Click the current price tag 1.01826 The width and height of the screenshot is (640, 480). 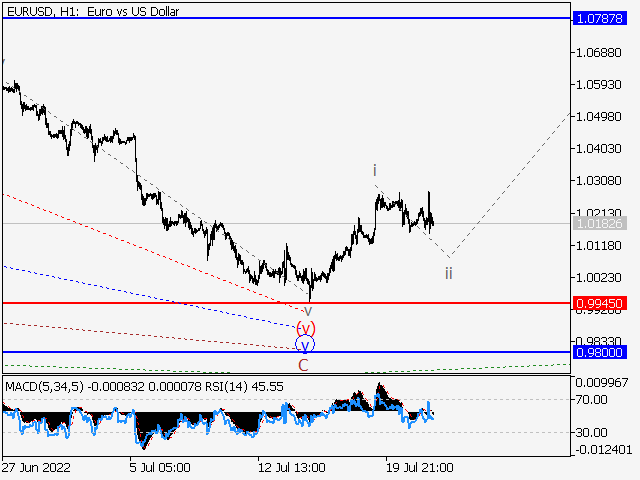click(600, 223)
